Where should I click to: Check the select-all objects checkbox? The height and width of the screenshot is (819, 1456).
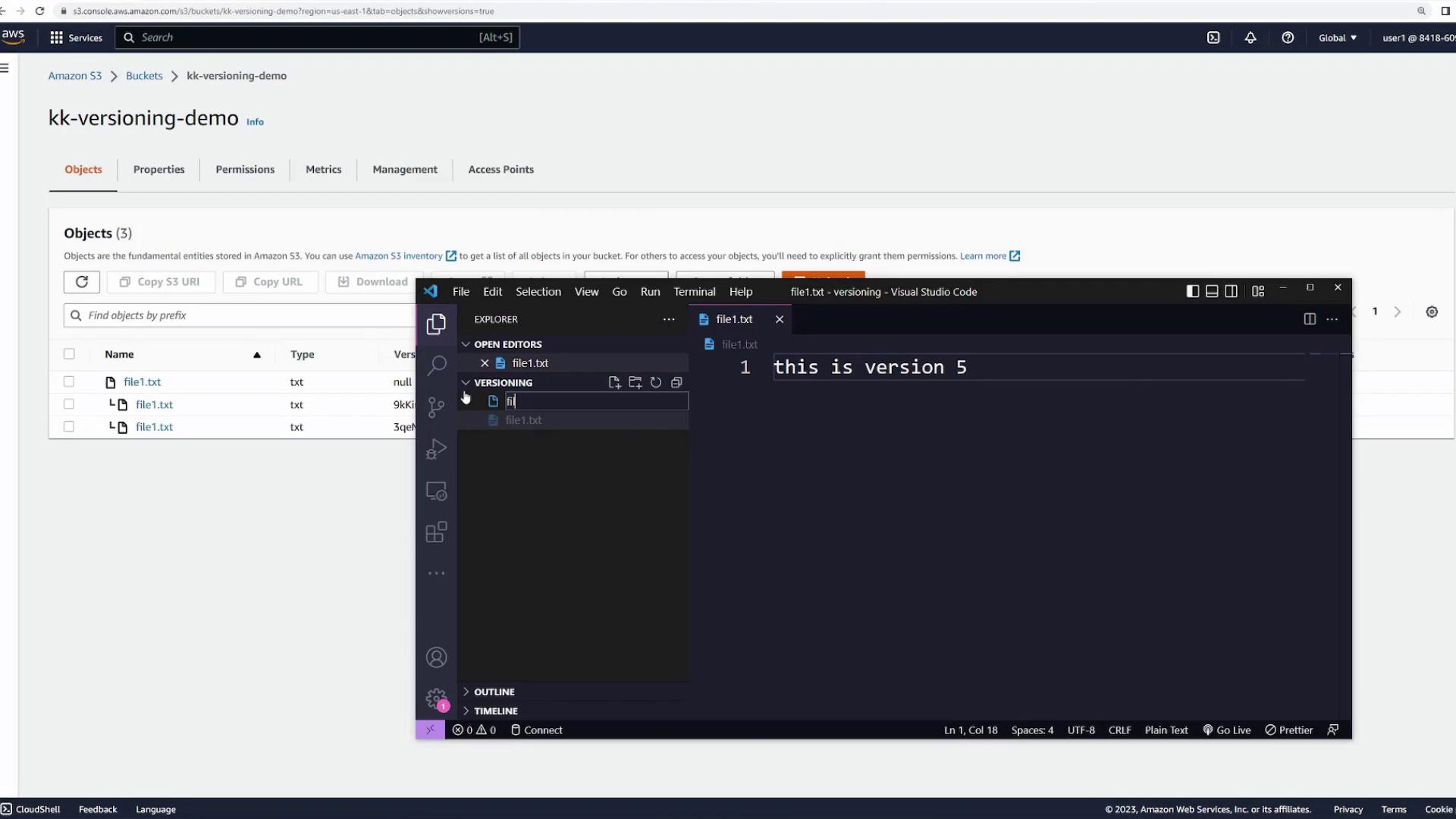pos(69,353)
